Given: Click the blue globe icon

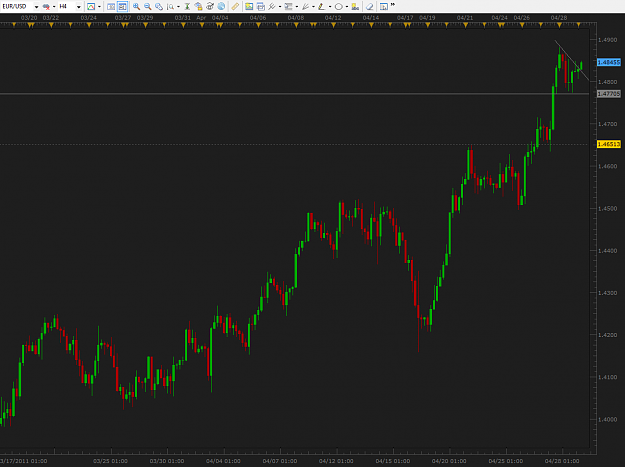Looking at the screenshot, I should (221, 6).
